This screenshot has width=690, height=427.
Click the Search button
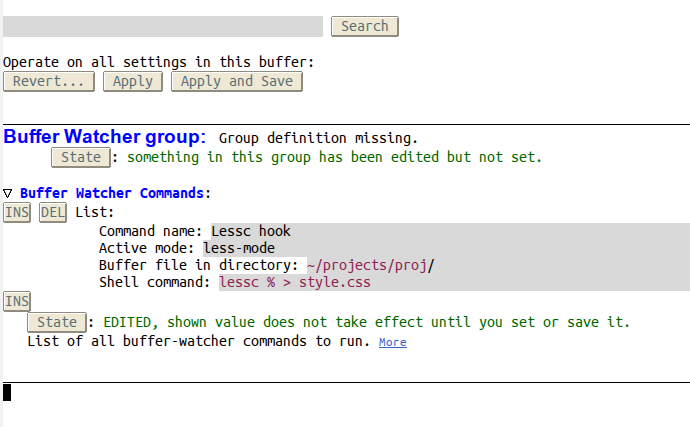[365, 26]
